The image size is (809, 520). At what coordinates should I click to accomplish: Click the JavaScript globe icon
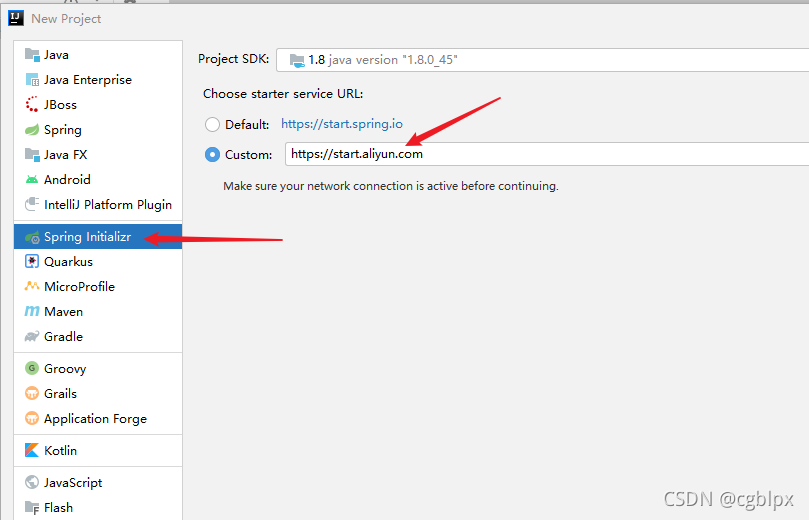point(32,482)
